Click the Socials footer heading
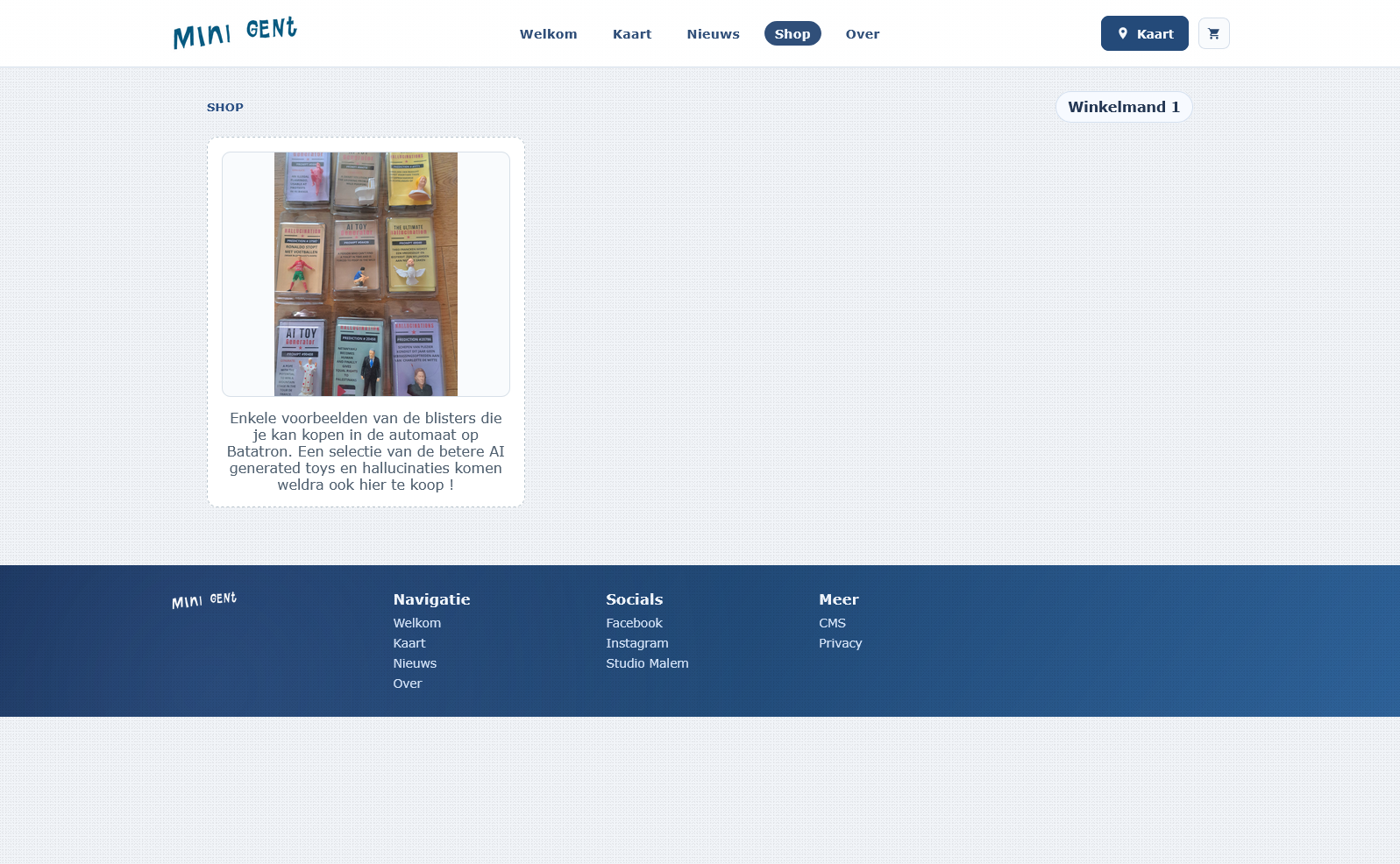The image size is (1400, 864). coord(635,599)
